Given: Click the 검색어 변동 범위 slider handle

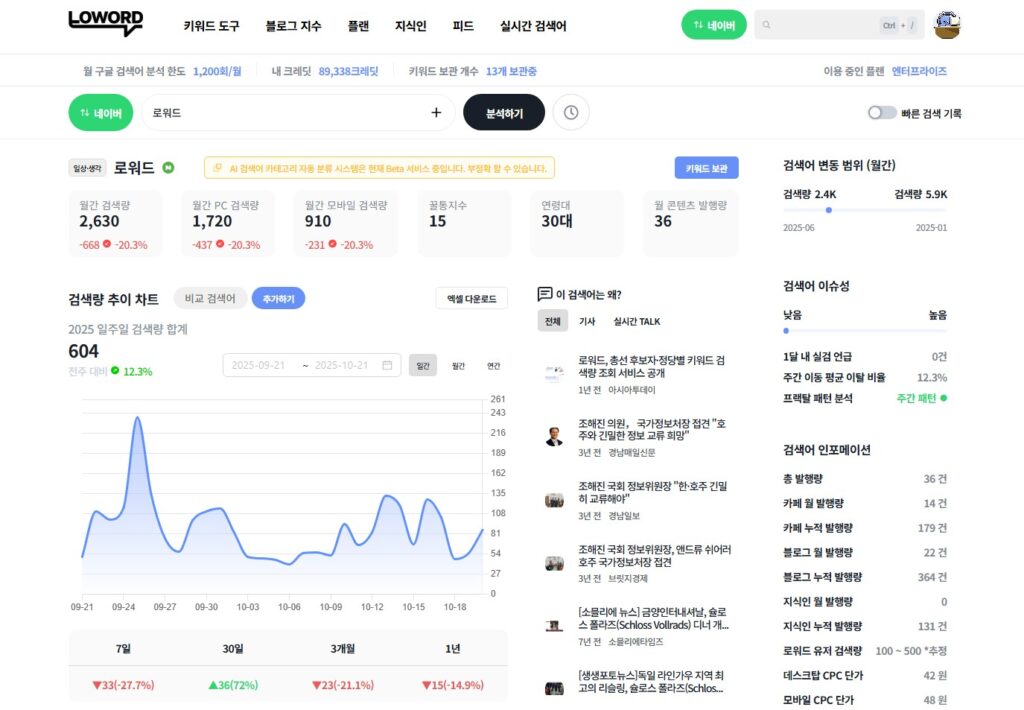Looking at the screenshot, I should pos(829,210).
